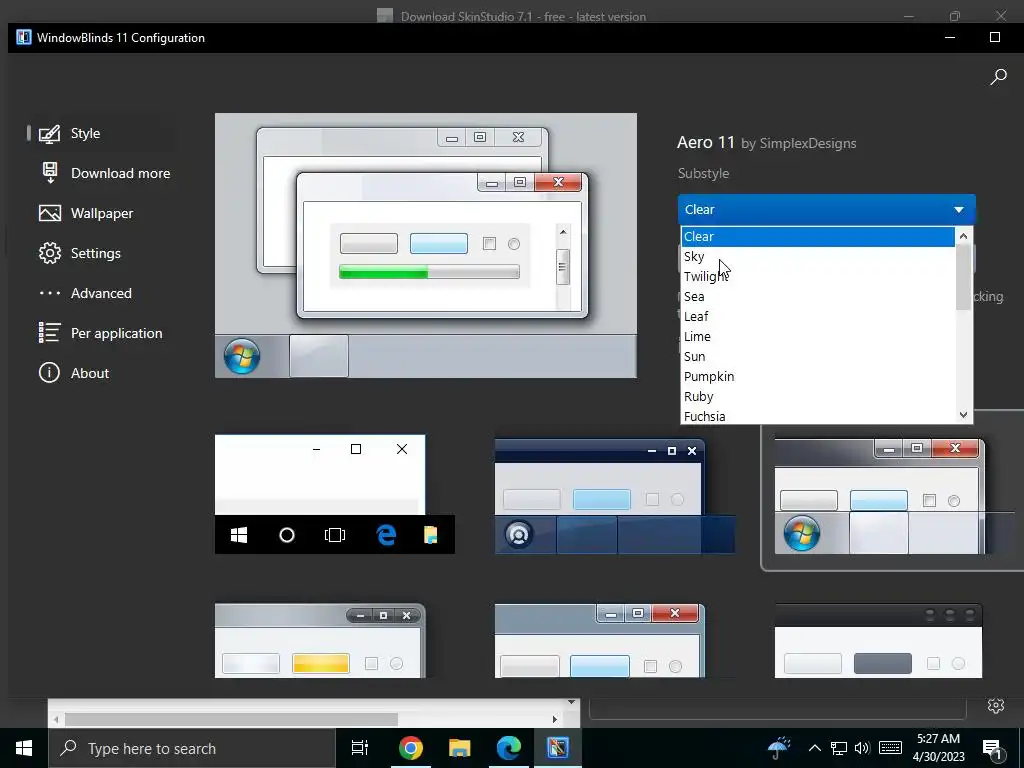The height and width of the screenshot is (768, 1024).
Task: Go to the Wallpaper section
Action: click(102, 213)
